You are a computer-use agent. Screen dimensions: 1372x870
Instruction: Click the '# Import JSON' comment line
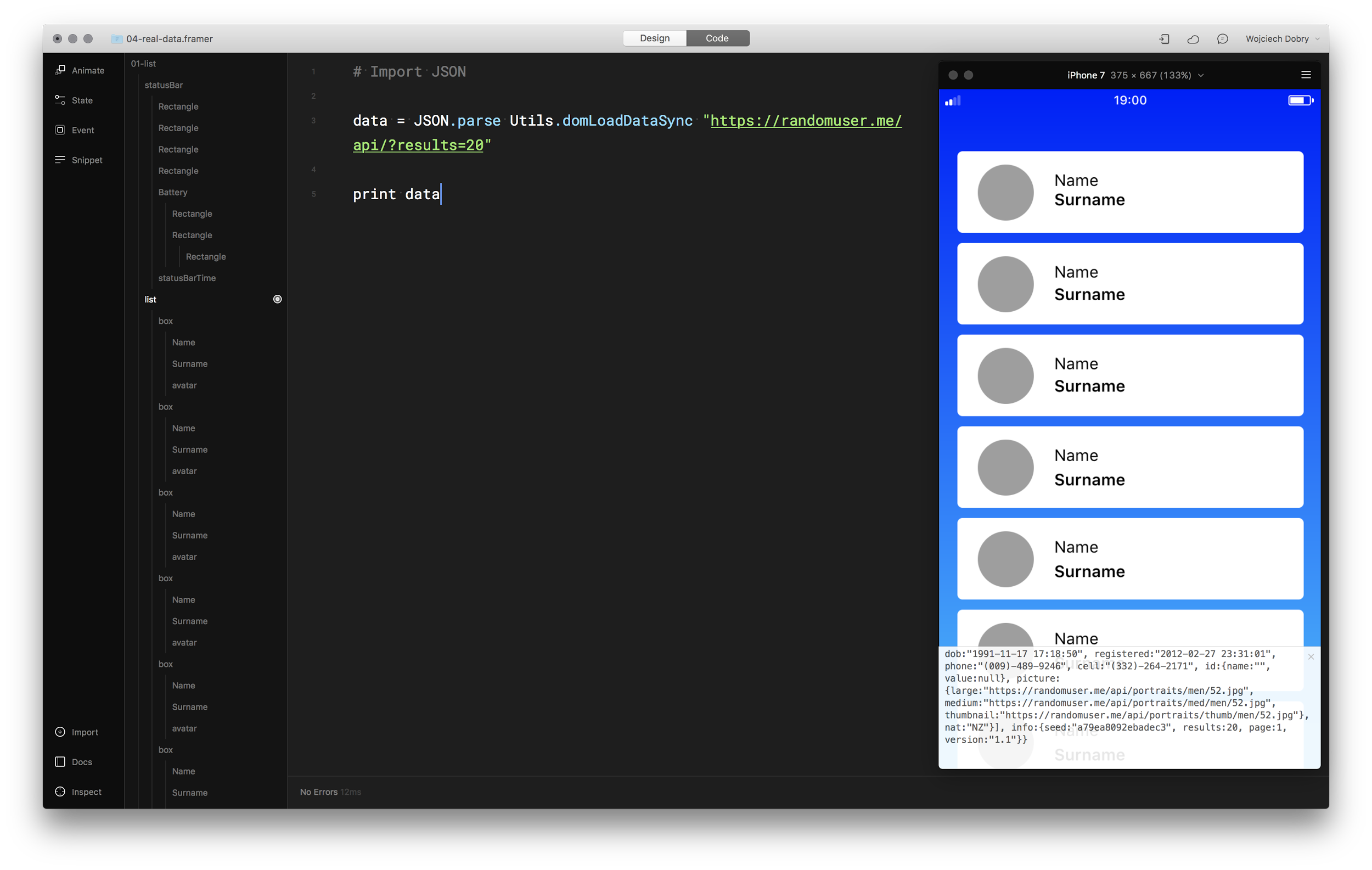pyautogui.click(x=409, y=72)
